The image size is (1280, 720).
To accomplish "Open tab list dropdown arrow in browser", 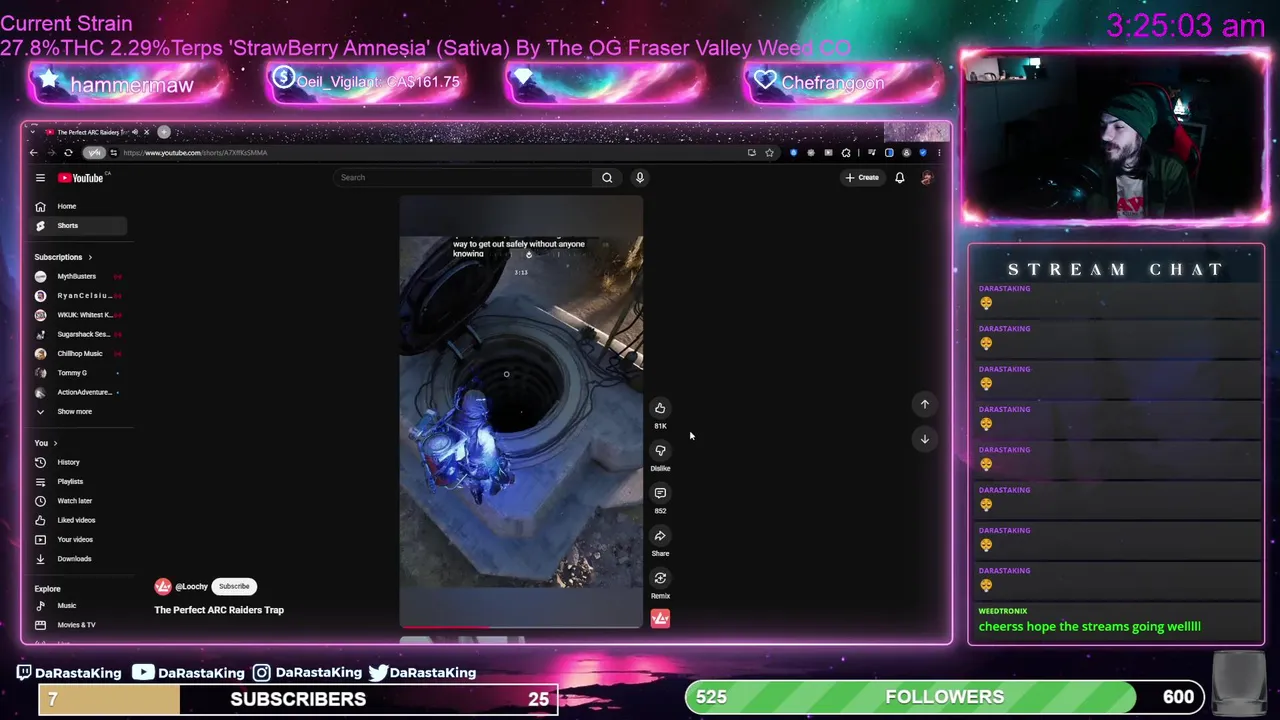I will (x=33, y=132).
